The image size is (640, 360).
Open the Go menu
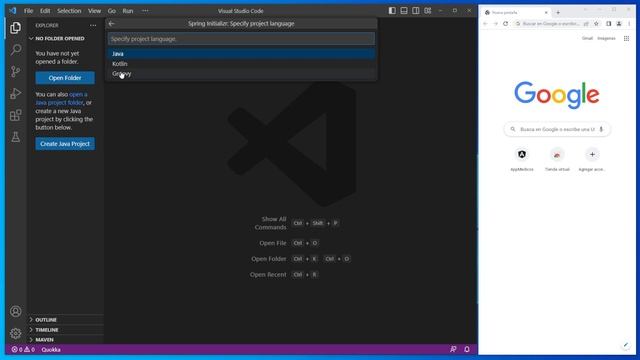coord(112,11)
